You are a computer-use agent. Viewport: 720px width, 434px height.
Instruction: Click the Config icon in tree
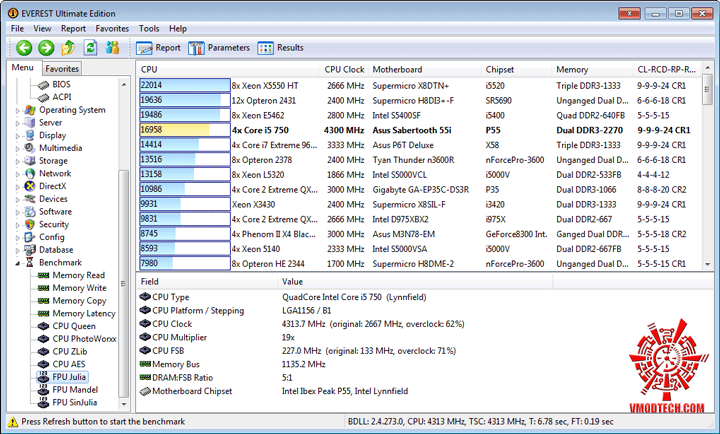pos(30,237)
